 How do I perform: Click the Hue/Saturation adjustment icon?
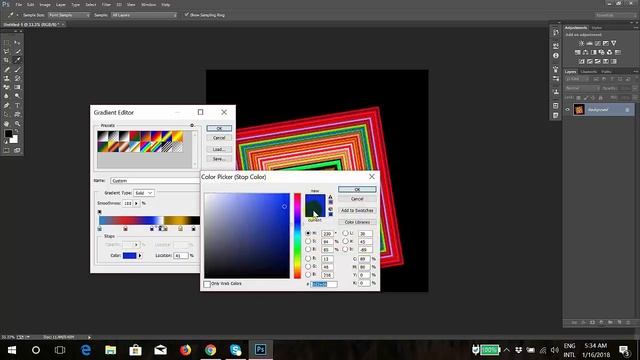pos(578,52)
